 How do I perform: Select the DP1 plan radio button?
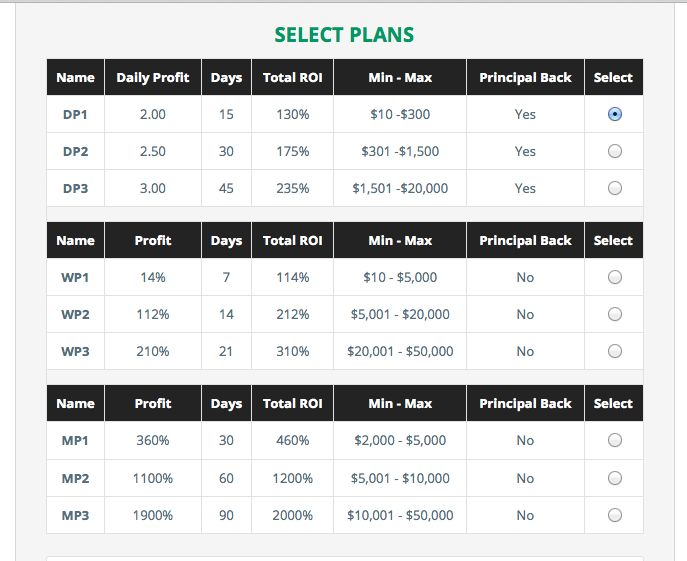pyautogui.click(x=614, y=114)
